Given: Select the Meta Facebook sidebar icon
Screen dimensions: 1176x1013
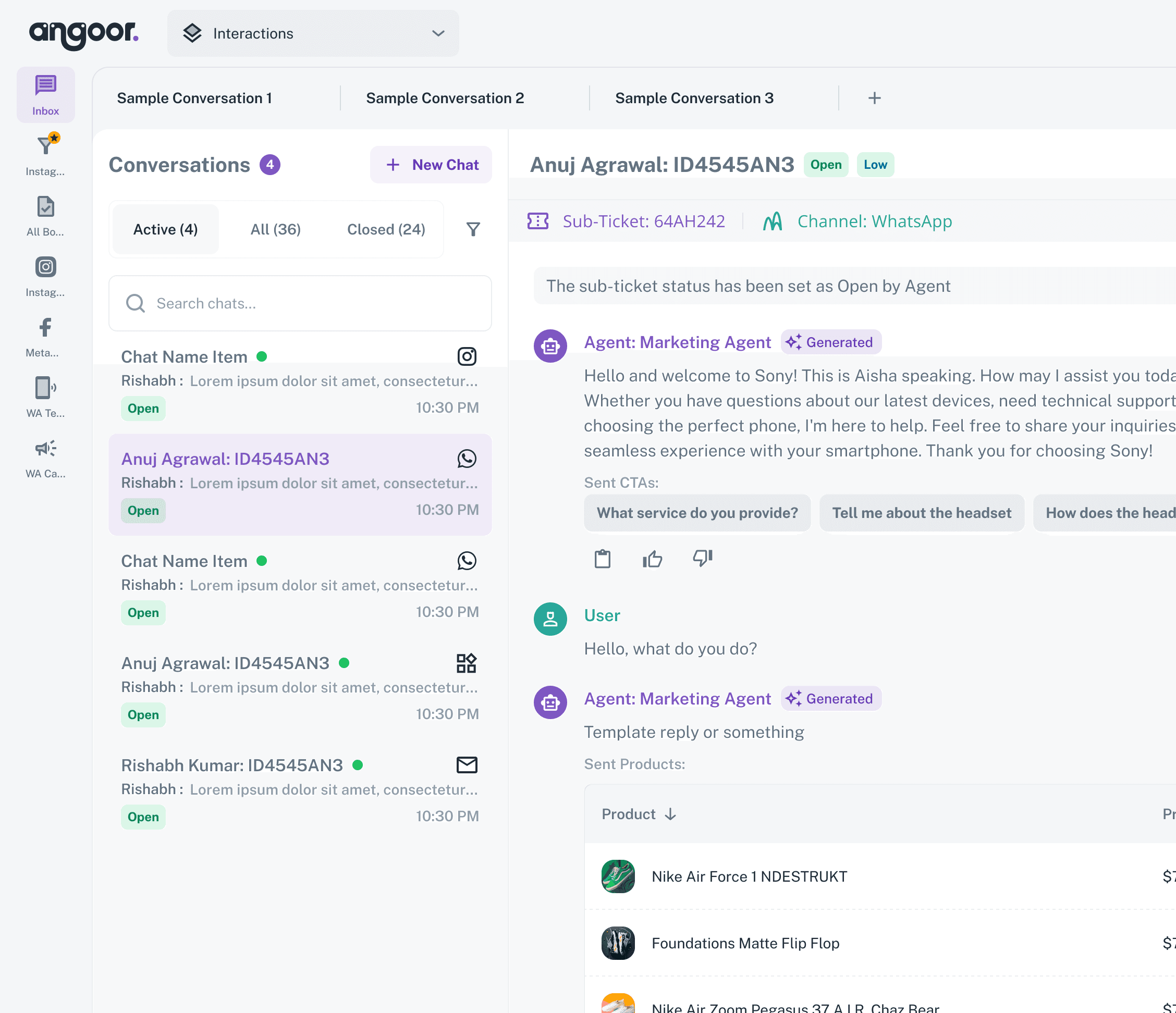Looking at the screenshot, I should coord(45,327).
